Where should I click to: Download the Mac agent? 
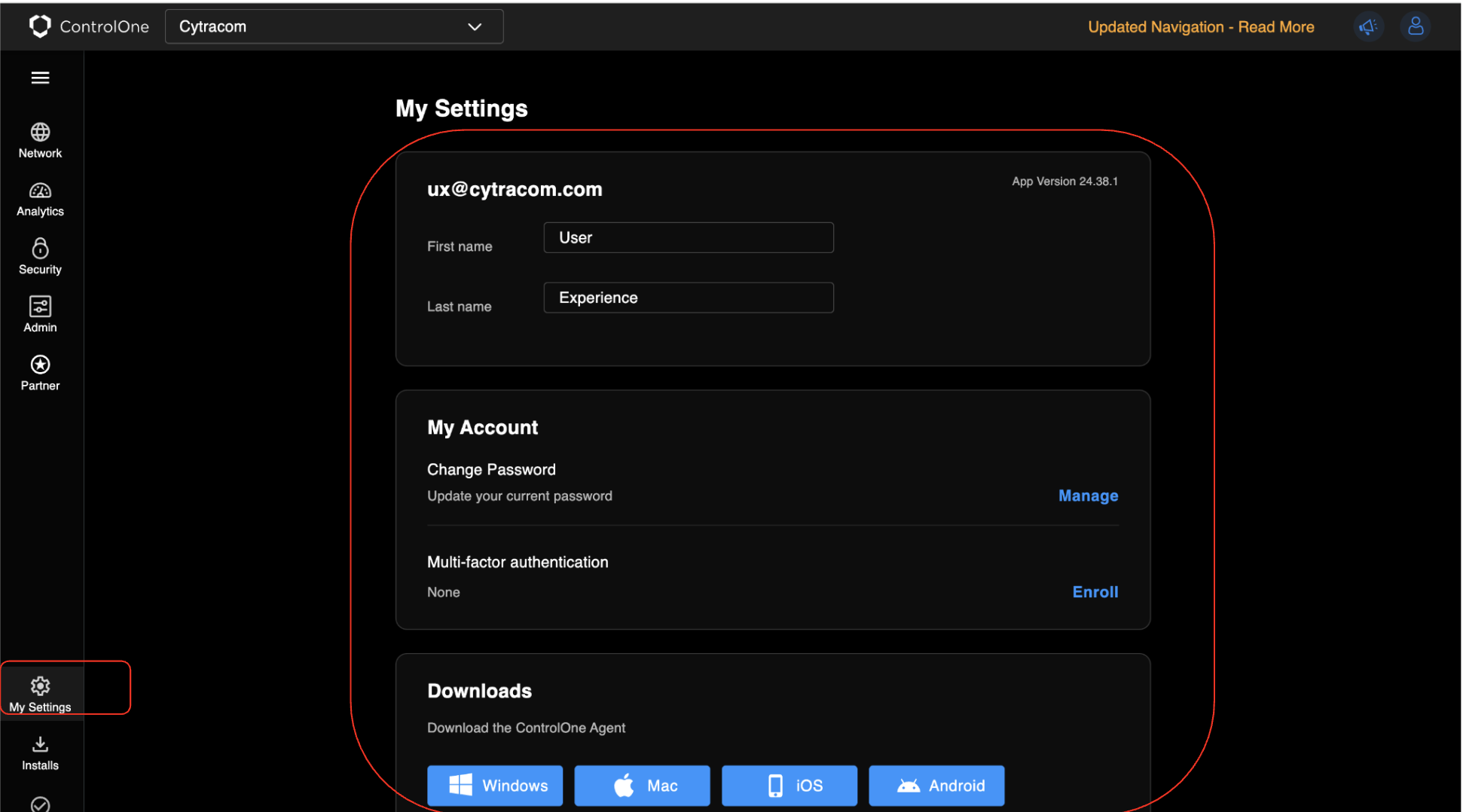(642, 786)
